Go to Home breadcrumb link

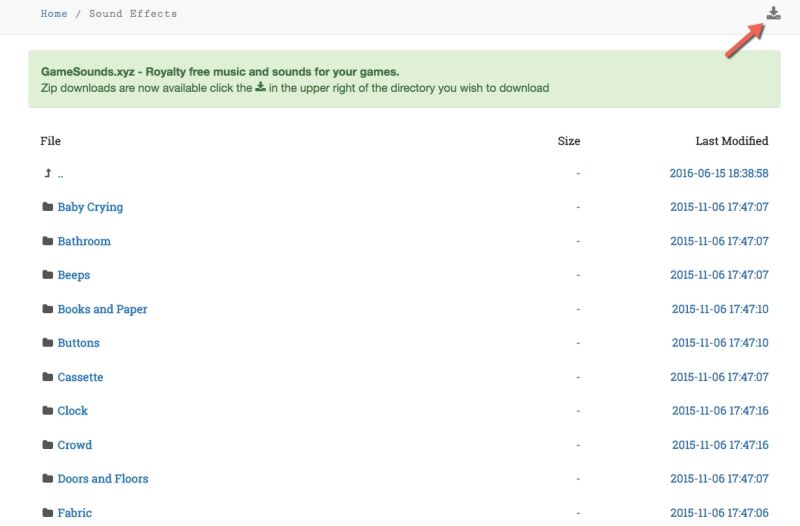click(54, 14)
